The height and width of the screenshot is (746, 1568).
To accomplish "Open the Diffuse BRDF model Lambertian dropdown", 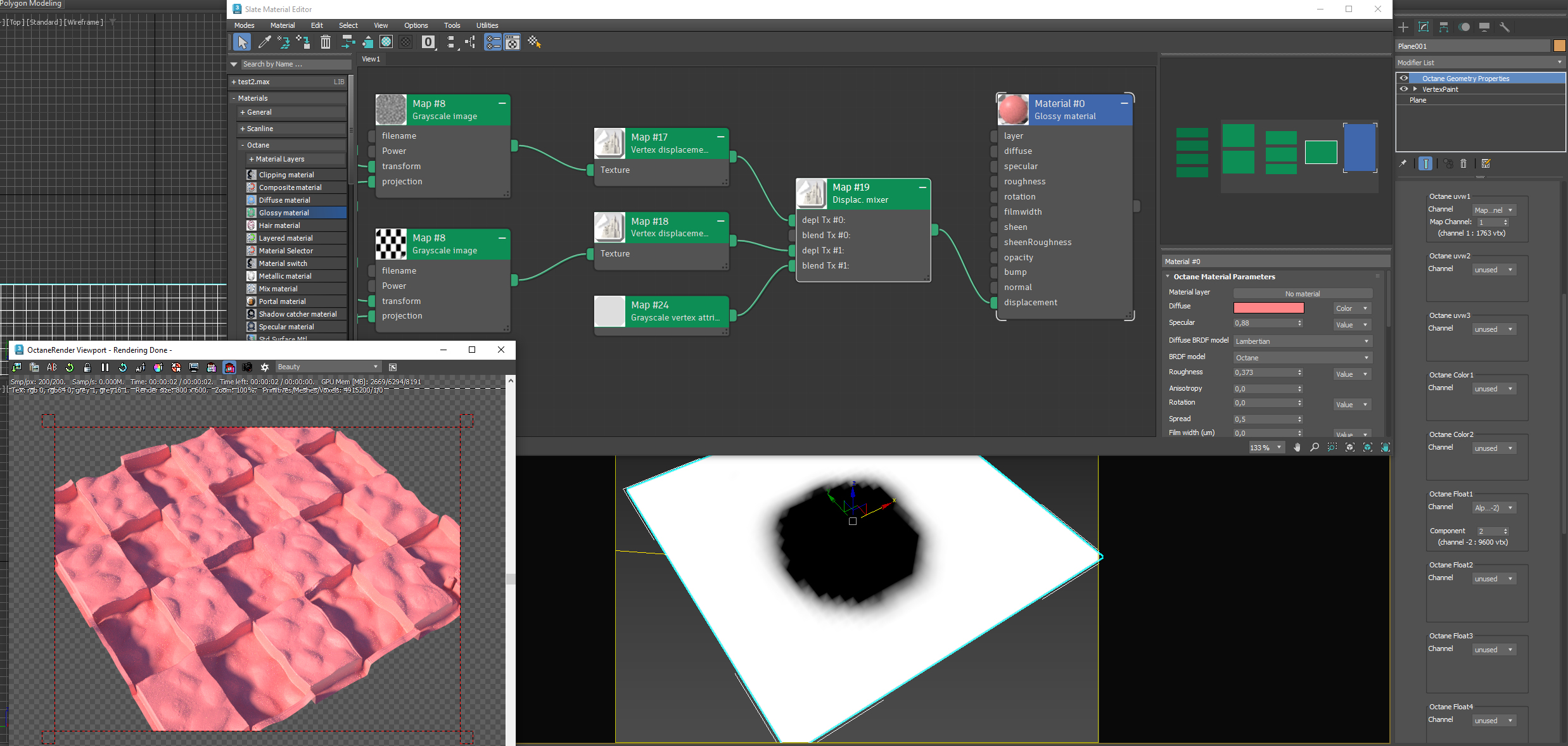I will [1302, 341].
